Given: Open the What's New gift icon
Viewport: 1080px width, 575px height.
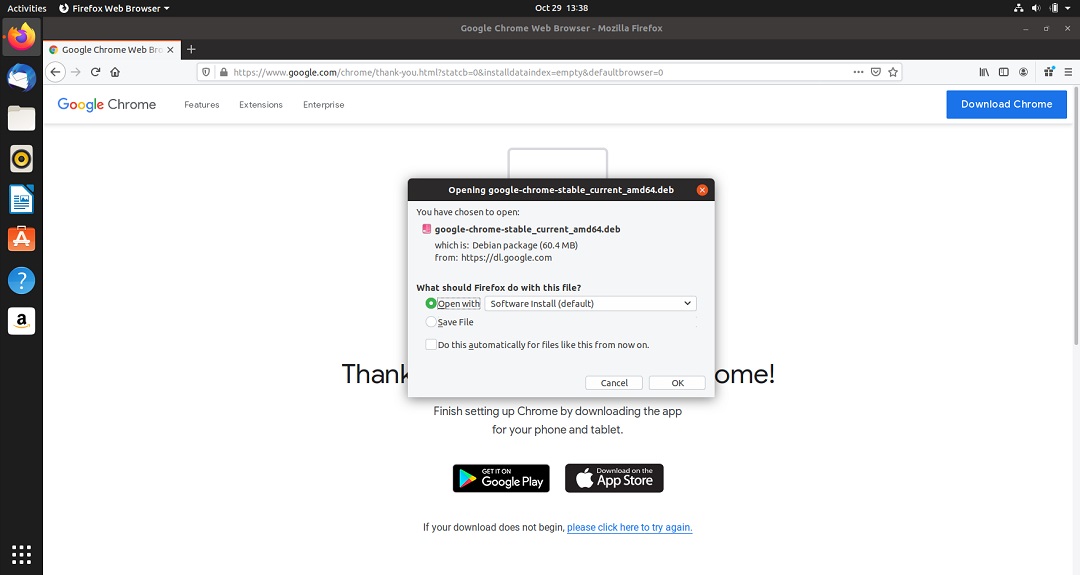Looking at the screenshot, I should pos(1049,72).
